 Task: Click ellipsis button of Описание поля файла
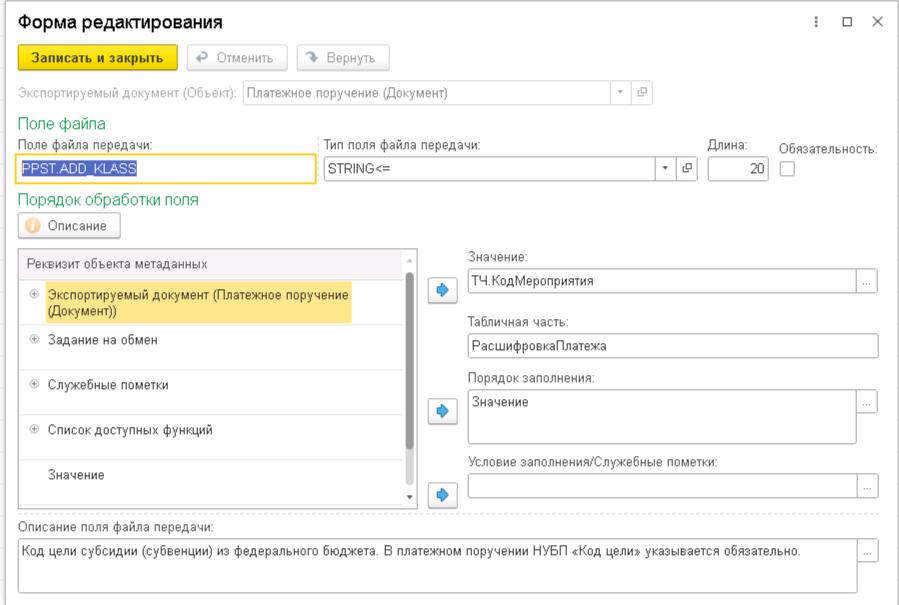868,551
